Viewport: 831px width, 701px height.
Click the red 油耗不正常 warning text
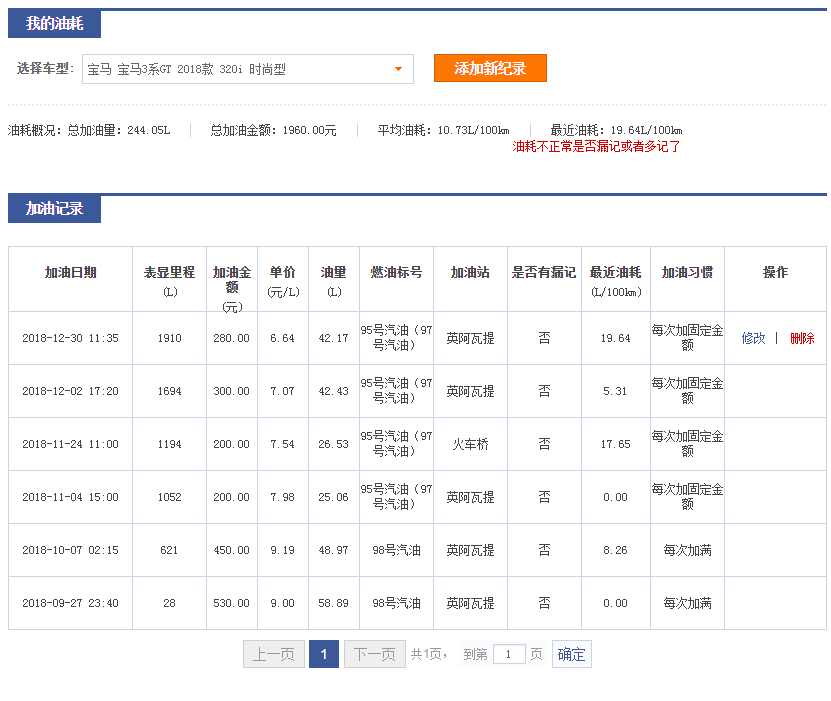[596, 147]
